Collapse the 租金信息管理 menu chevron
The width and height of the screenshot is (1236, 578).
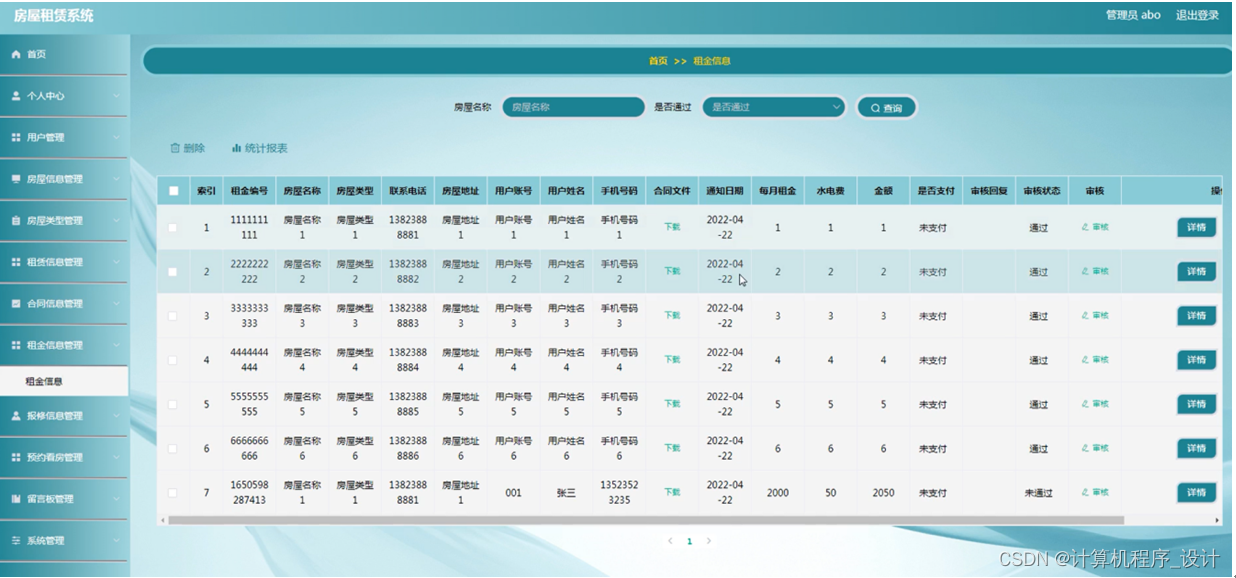[117, 345]
